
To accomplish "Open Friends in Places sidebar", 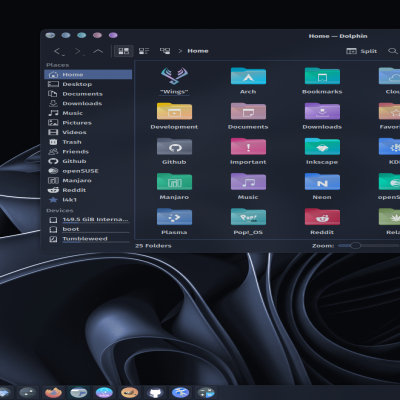I will (x=88, y=152).
